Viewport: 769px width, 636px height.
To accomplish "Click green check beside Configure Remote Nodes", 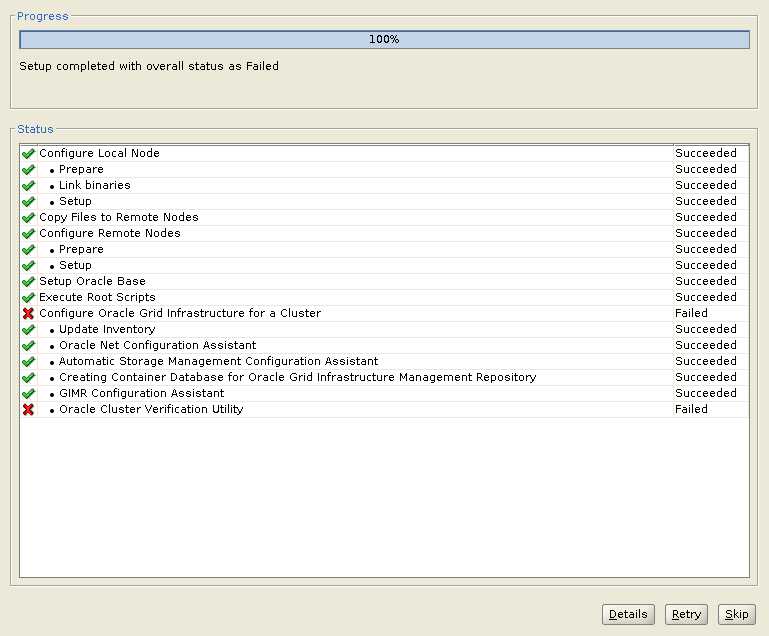I will pyautogui.click(x=28, y=233).
